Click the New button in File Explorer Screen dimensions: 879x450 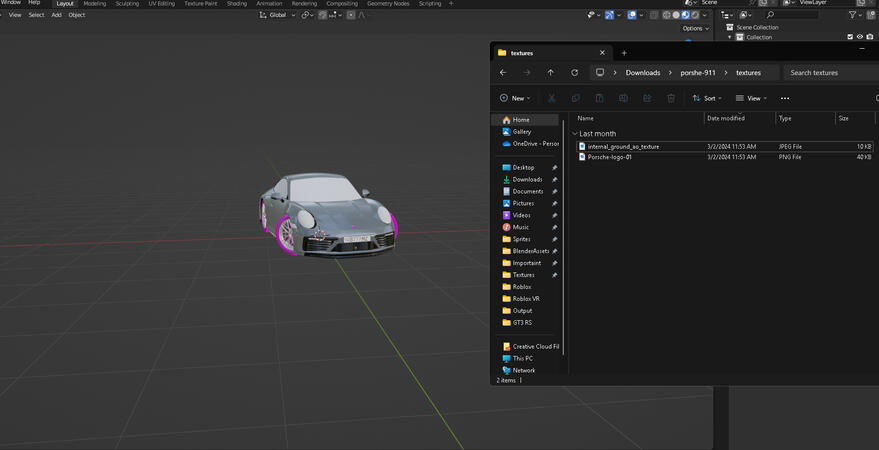pyautogui.click(x=514, y=98)
